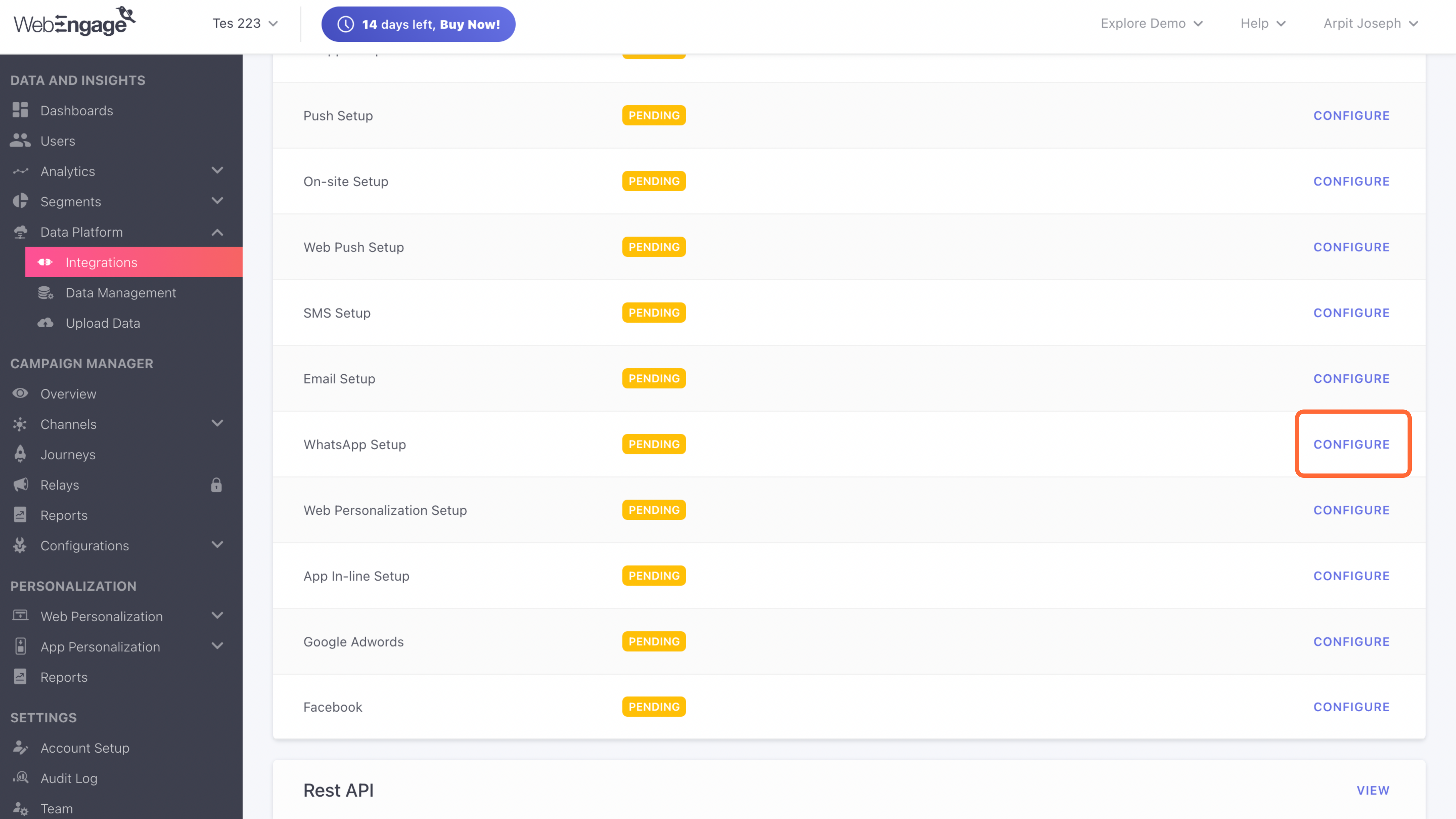The height and width of the screenshot is (819, 1456).
Task: Configure Push Setup
Action: click(x=1351, y=115)
